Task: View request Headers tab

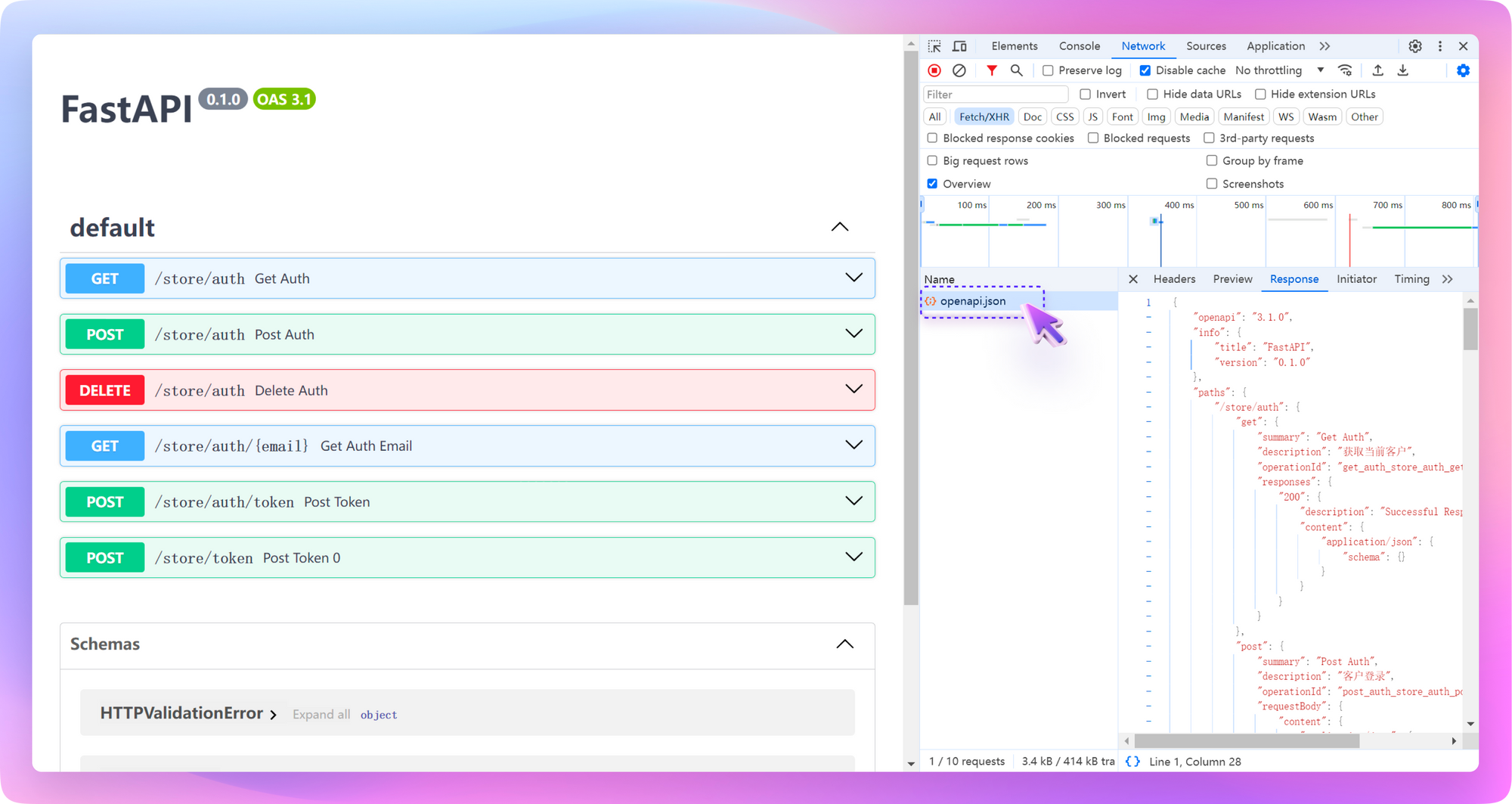Action: coord(1174,279)
